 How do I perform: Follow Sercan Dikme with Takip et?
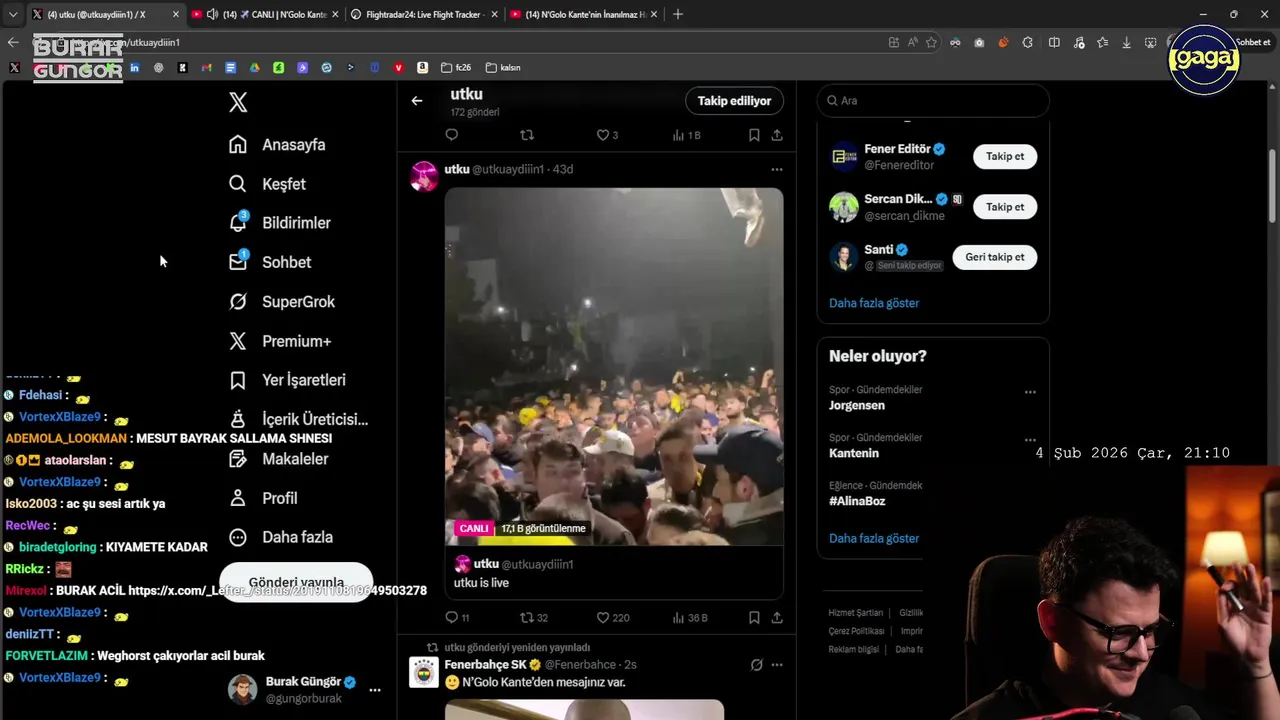[1005, 207]
